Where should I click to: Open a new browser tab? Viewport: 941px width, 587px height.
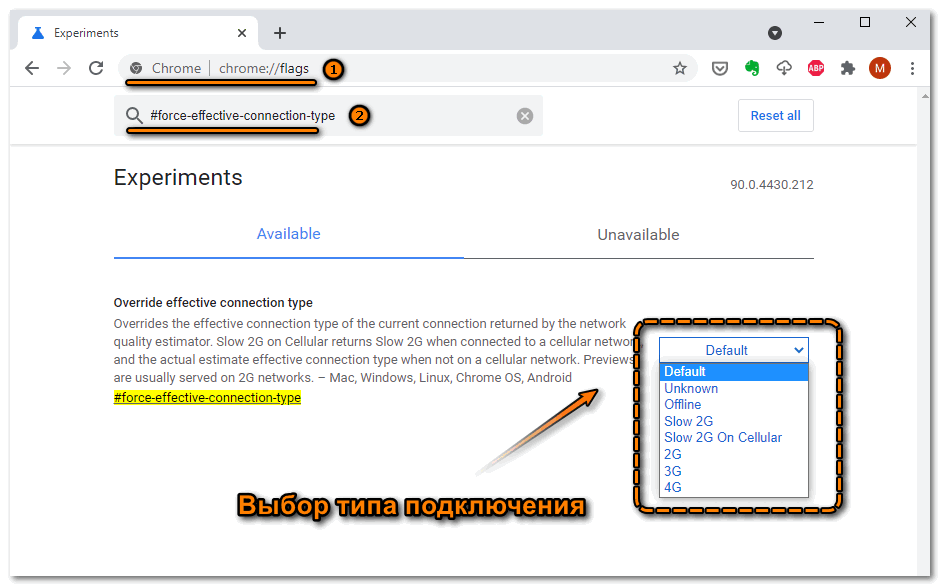click(x=280, y=33)
